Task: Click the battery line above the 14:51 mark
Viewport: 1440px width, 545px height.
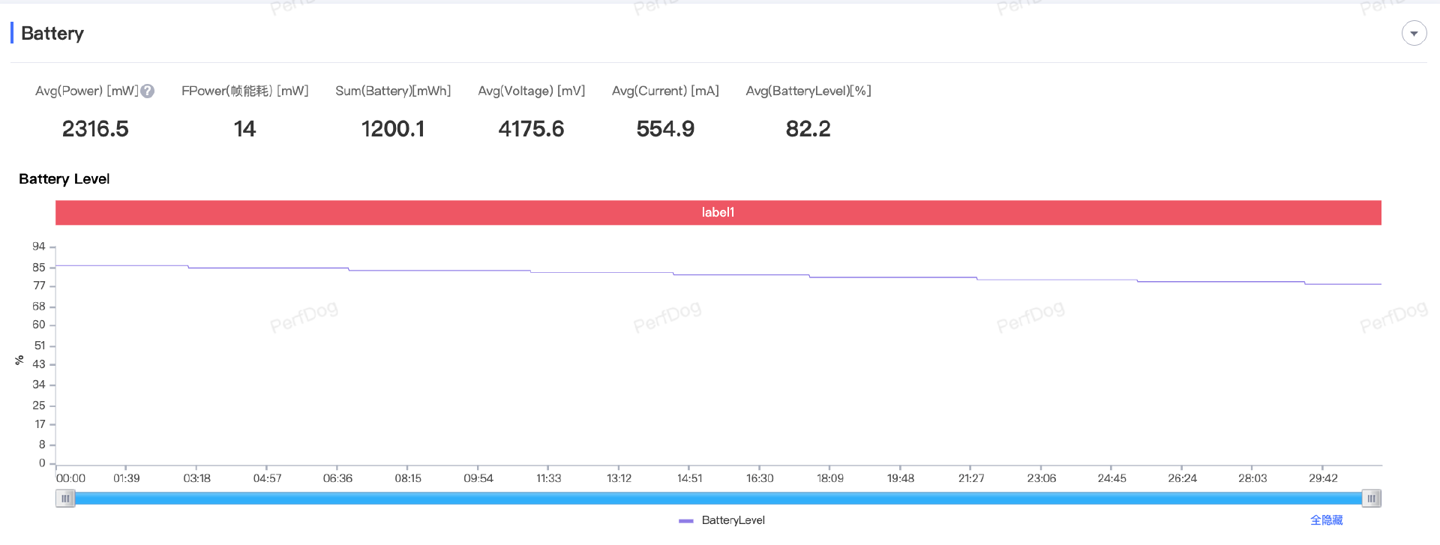Action: [689, 274]
